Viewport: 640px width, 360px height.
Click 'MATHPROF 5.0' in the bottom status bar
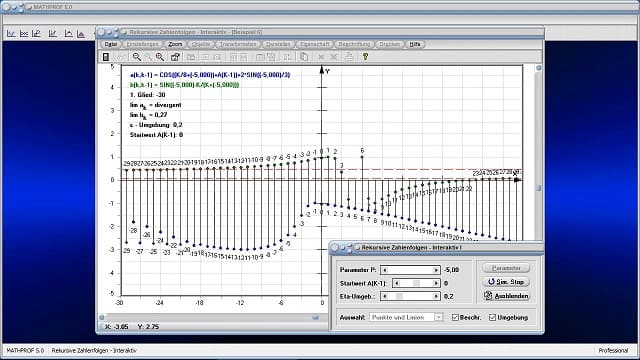click(x=25, y=350)
